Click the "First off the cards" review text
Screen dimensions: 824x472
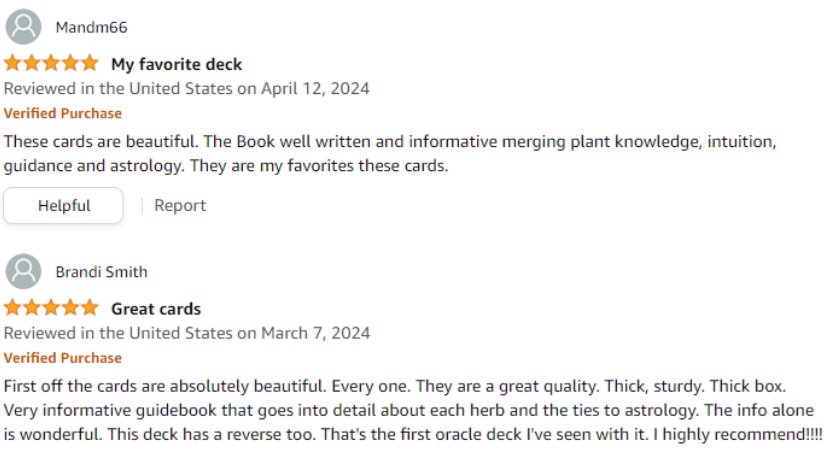tap(410, 410)
